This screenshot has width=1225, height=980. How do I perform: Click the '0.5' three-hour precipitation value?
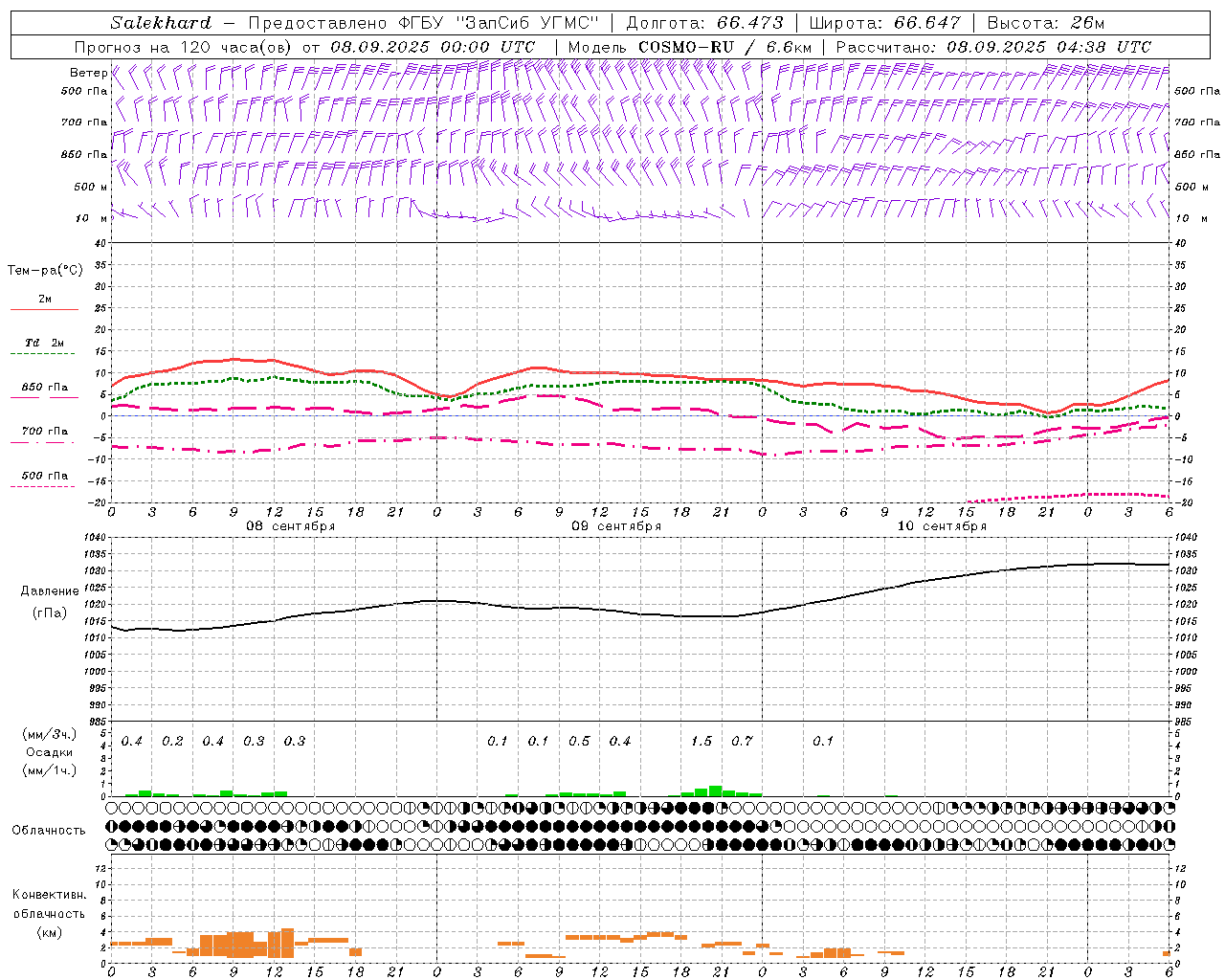[579, 742]
